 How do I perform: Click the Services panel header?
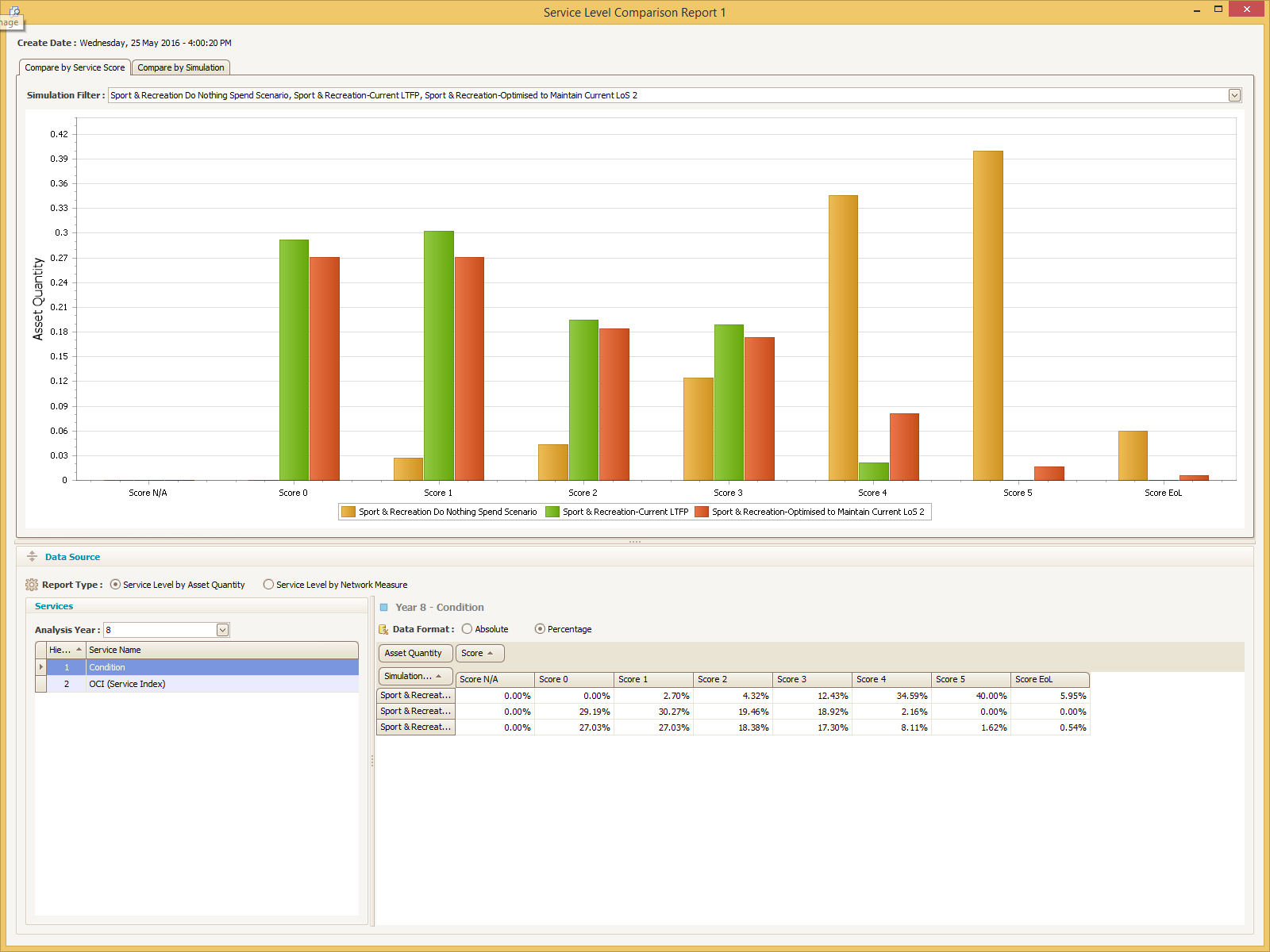196,606
